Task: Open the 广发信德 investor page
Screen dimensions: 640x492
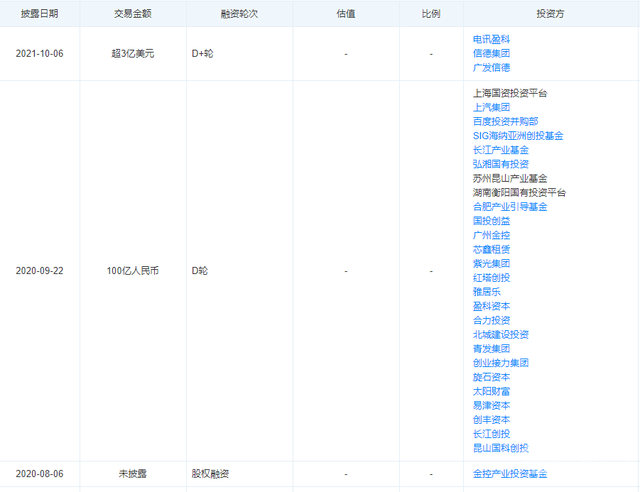Action: pyautogui.click(x=491, y=68)
